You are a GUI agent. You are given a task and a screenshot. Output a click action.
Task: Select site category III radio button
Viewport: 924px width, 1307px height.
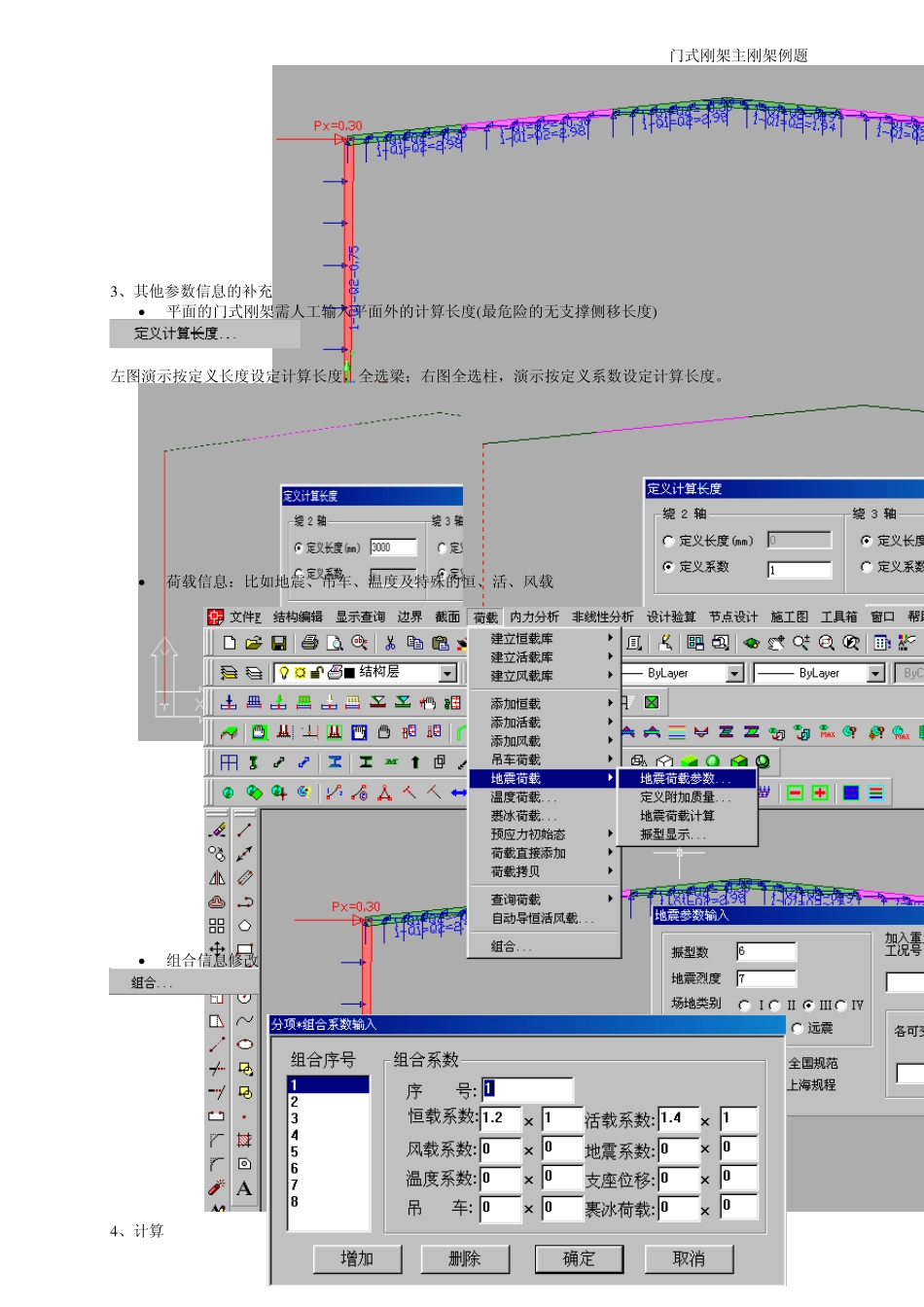[808, 1006]
